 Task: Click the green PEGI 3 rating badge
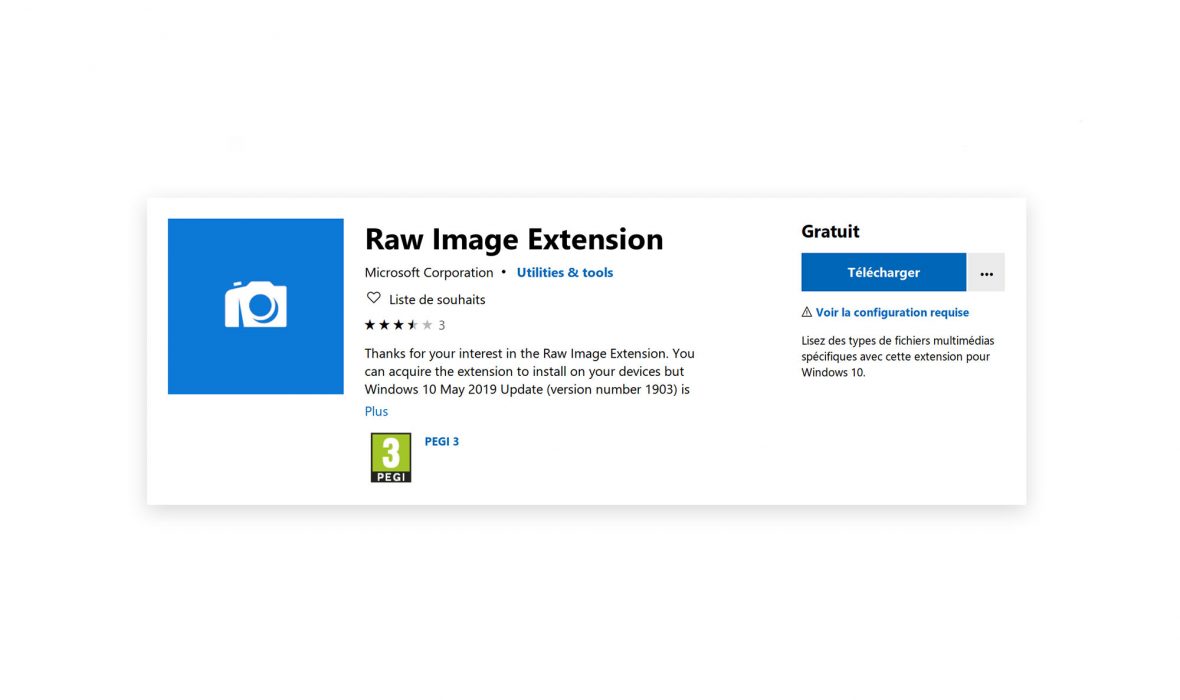(x=391, y=458)
